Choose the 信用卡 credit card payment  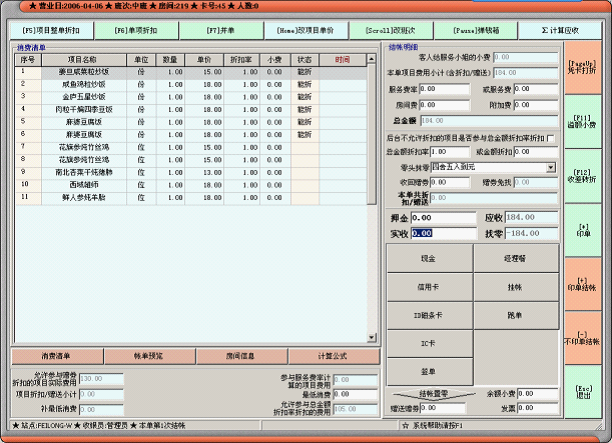click(x=429, y=287)
